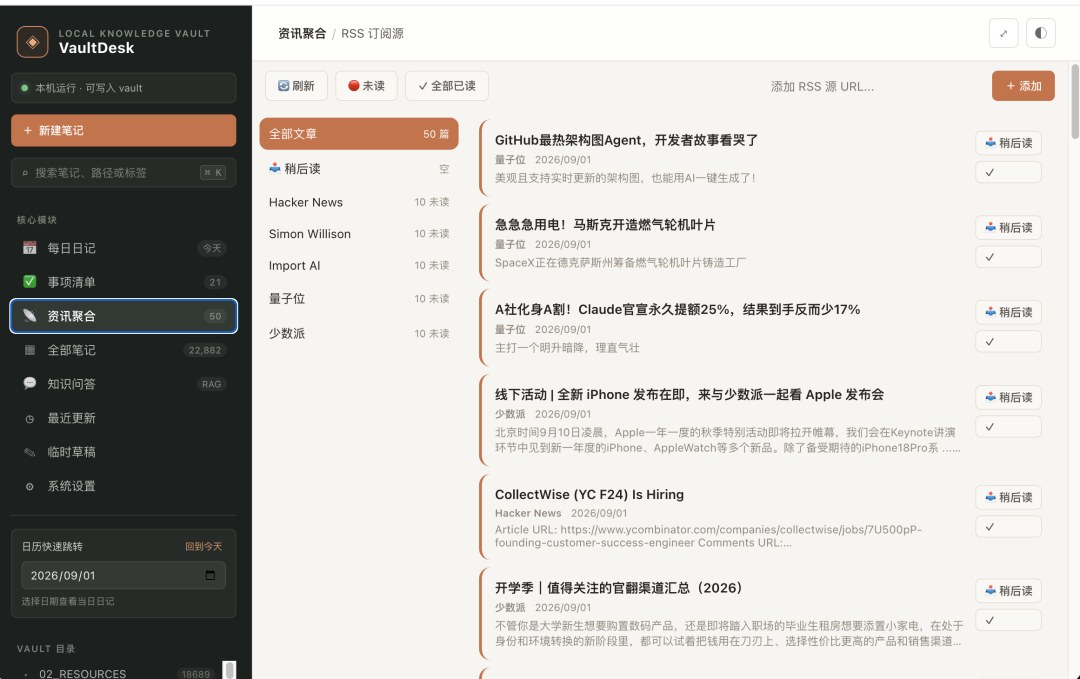The image size is (1080, 679).
Task: Click the main page vertical scrollbar
Action: [x=1074, y=101]
